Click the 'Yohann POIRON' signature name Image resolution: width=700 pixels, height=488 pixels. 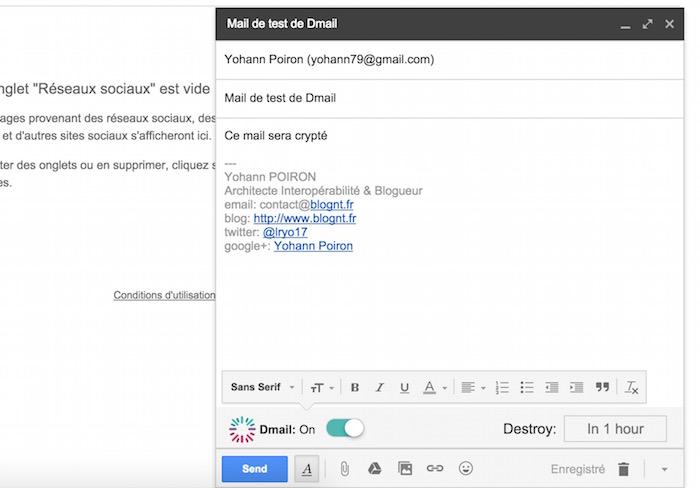point(270,177)
